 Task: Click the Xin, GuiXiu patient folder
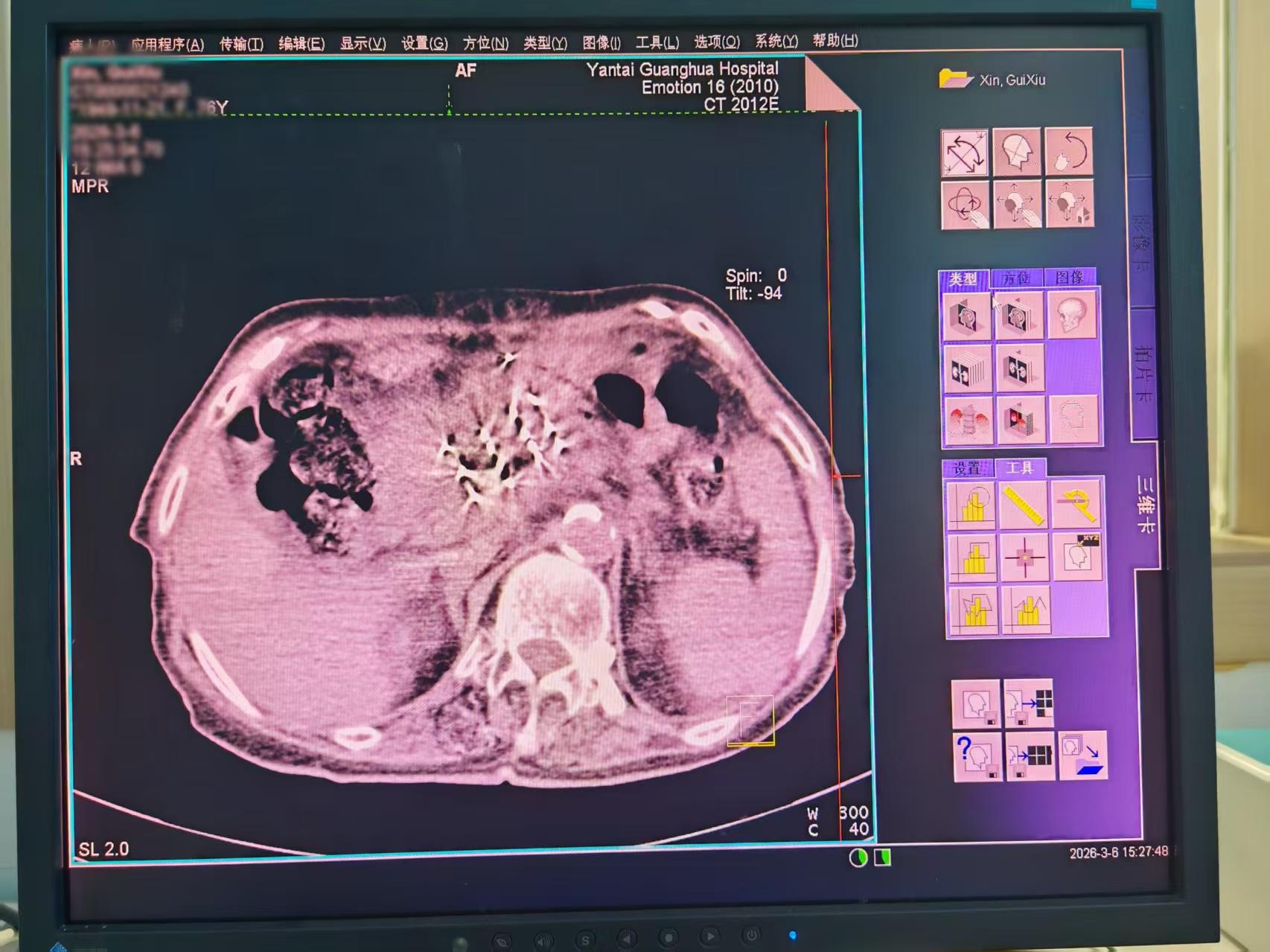click(x=993, y=80)
